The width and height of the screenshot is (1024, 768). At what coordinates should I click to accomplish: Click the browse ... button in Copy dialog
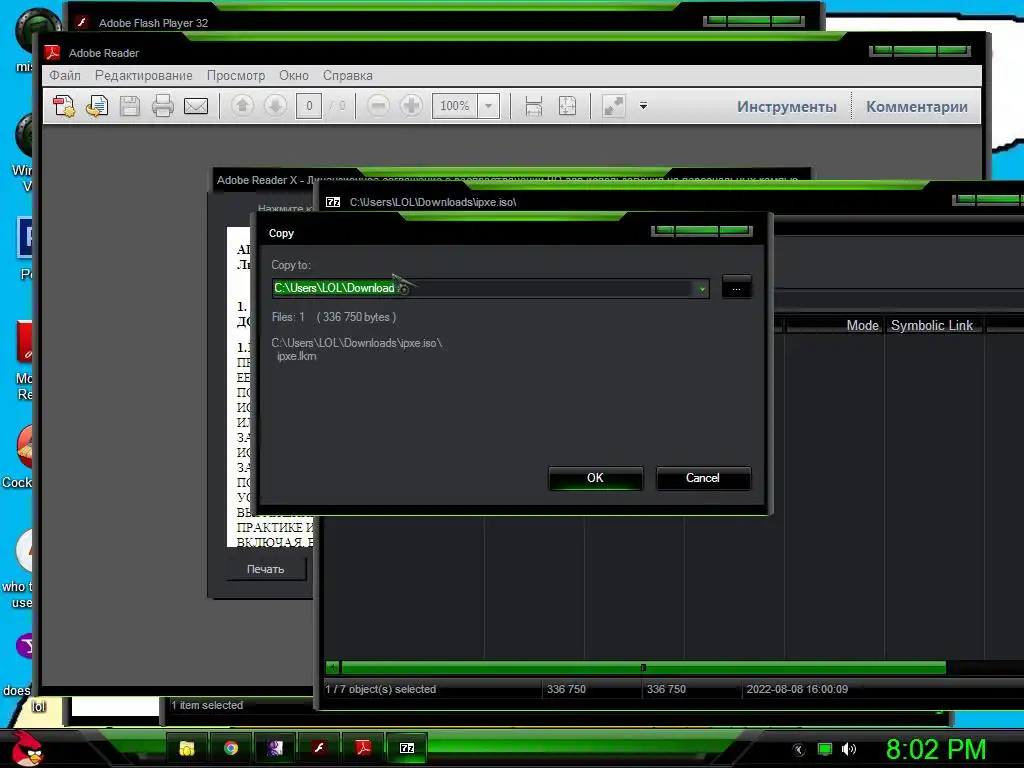click(x=736, y=287)
